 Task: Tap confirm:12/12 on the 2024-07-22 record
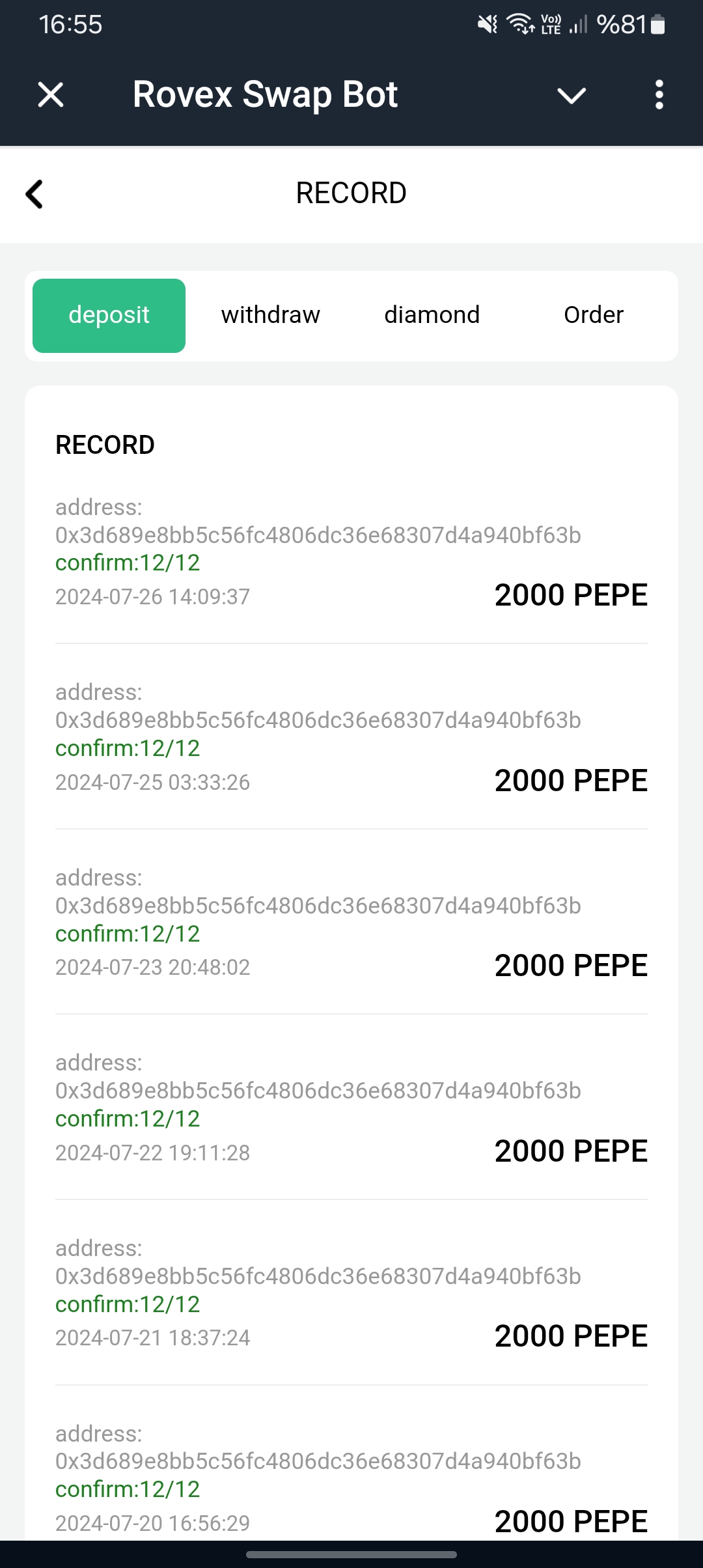128,1119
